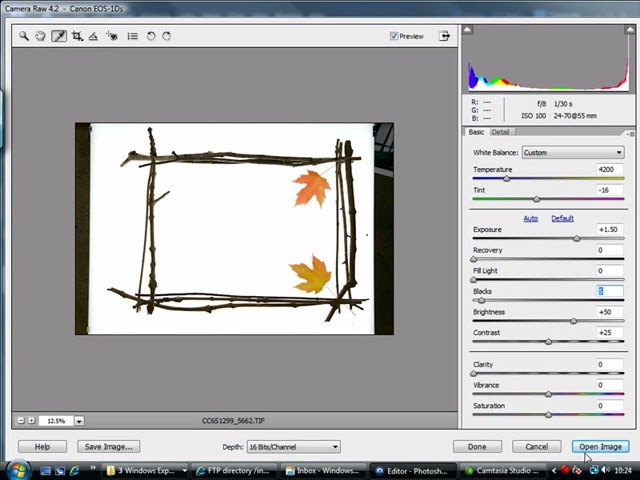The height and width of the screenshot is (480, 640).
Task: Rotate image 90° counter-clockwise
Action: [x=151, y=36]
